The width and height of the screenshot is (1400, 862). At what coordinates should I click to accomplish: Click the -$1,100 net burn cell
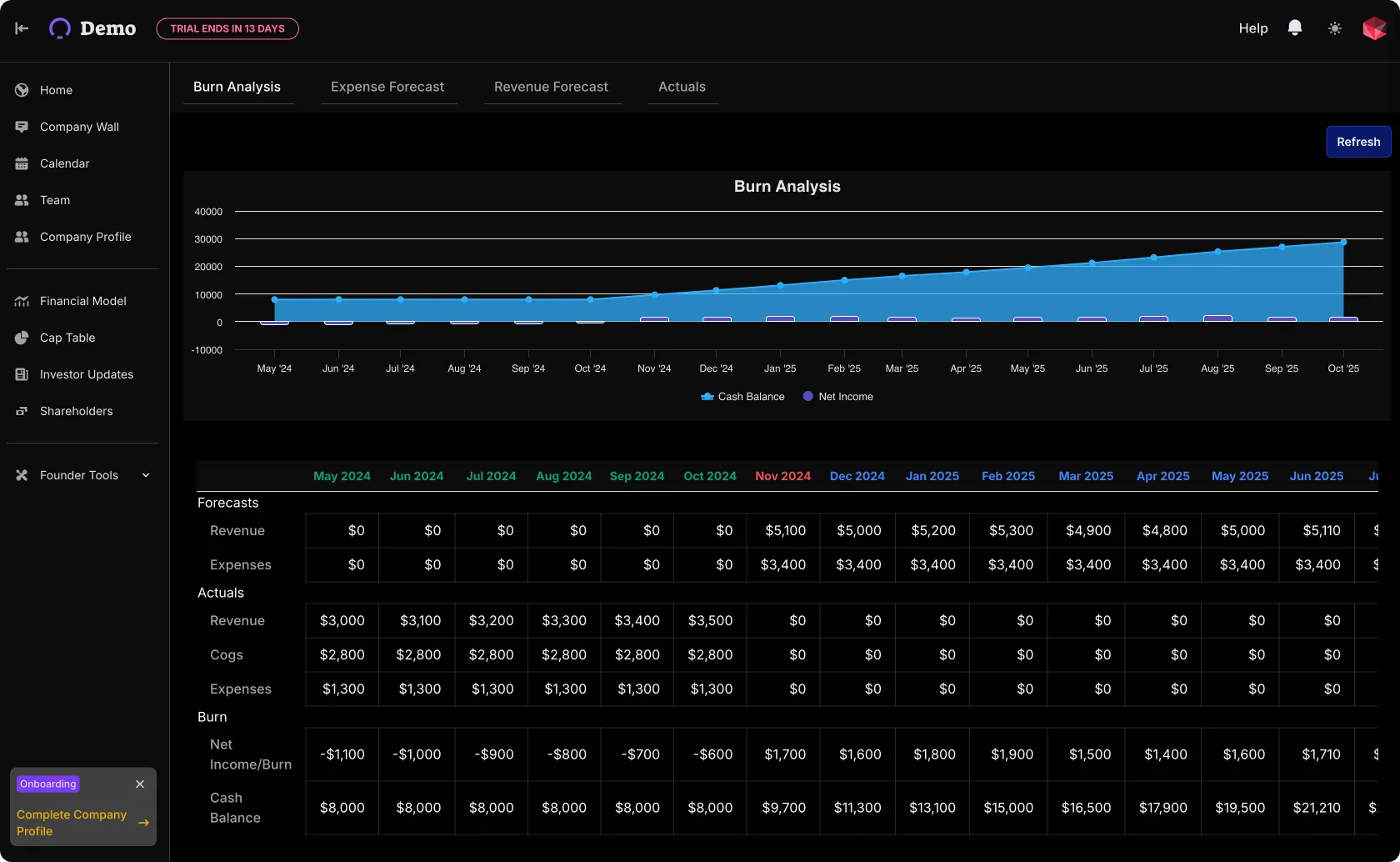click(342, 754)
